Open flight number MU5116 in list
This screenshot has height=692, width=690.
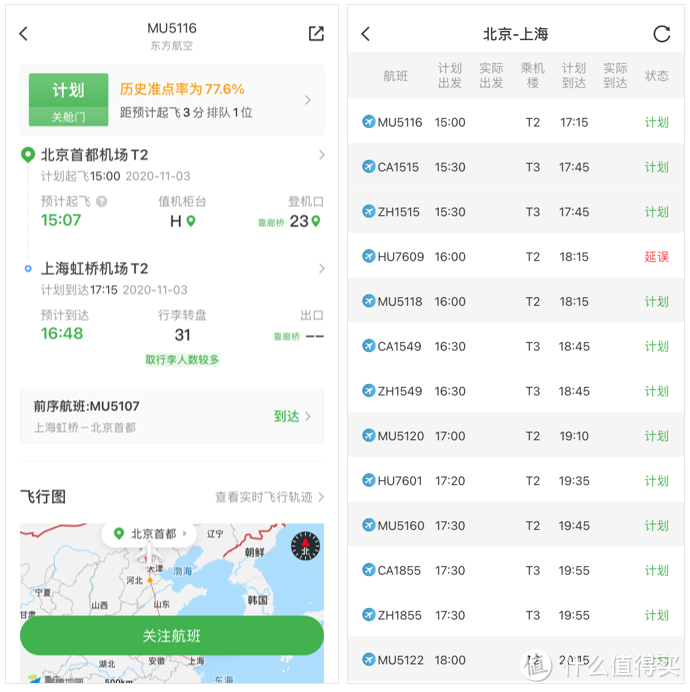click(400, 122)
